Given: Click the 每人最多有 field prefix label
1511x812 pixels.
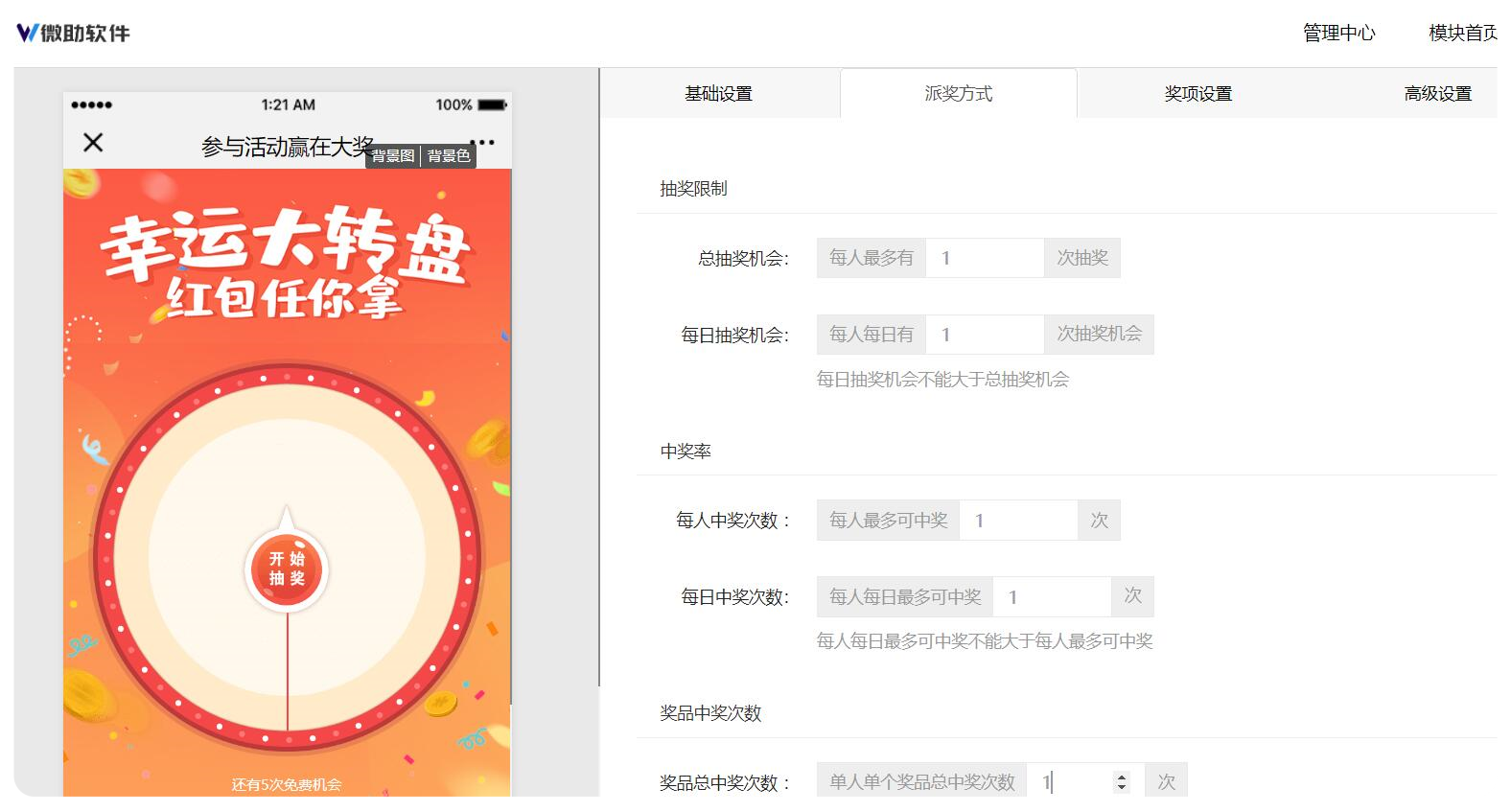Looking at the screenshot, I should click(x=872, y=258).
